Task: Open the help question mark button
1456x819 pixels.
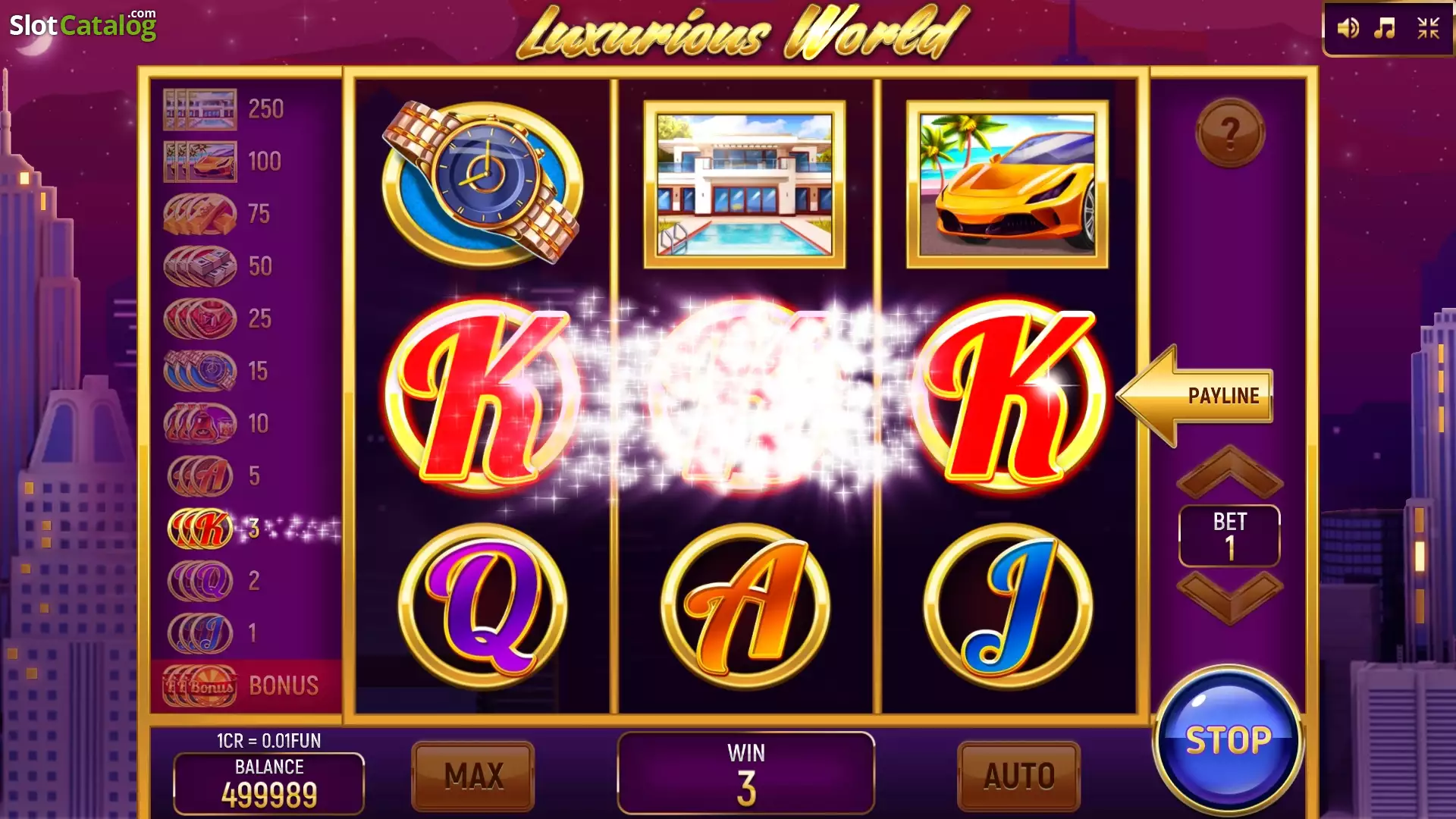Action: [1230, 133]
